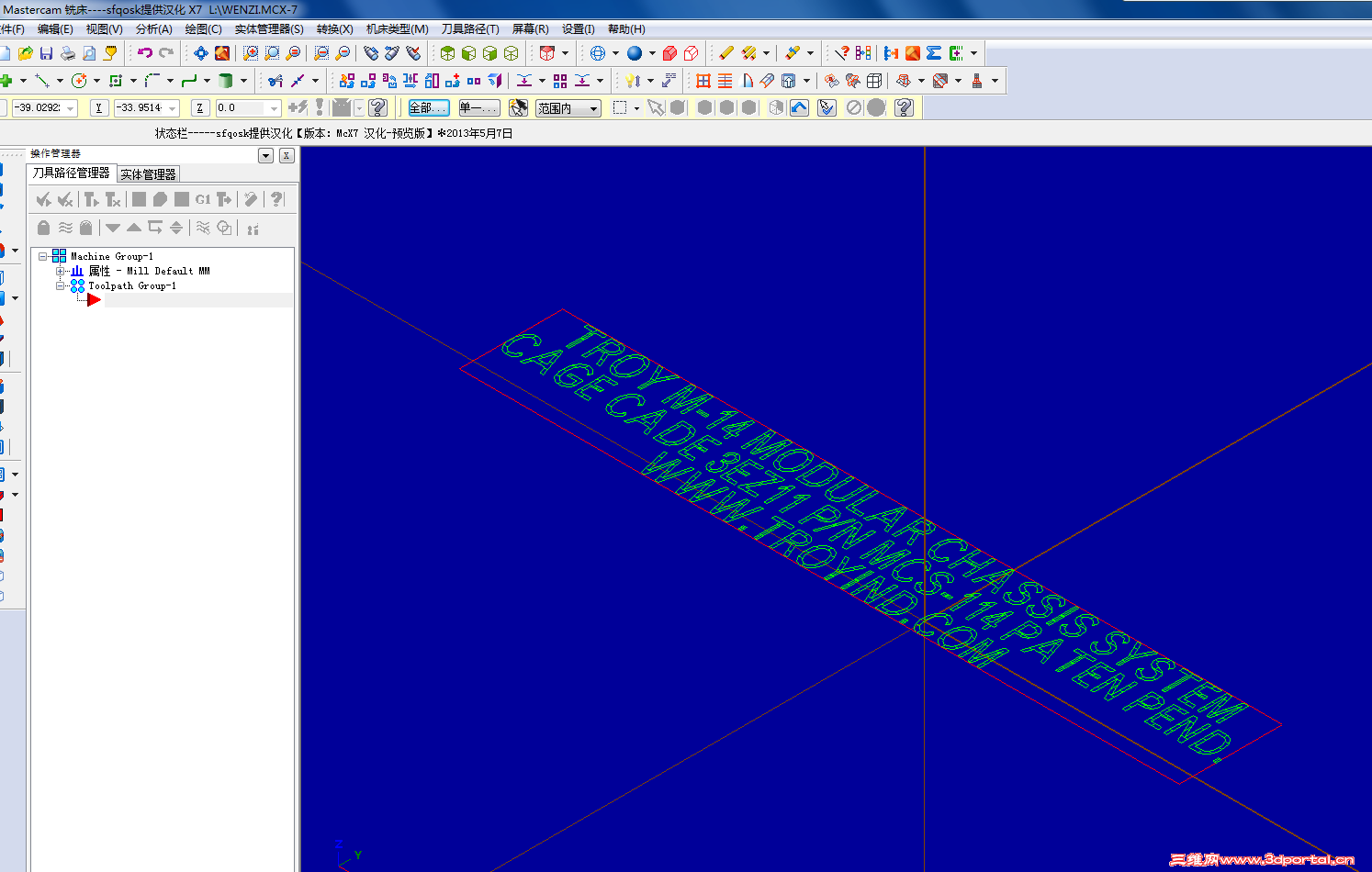Screen dimensions: 1372x872
Task: Undo the last action
Action: 145,53
